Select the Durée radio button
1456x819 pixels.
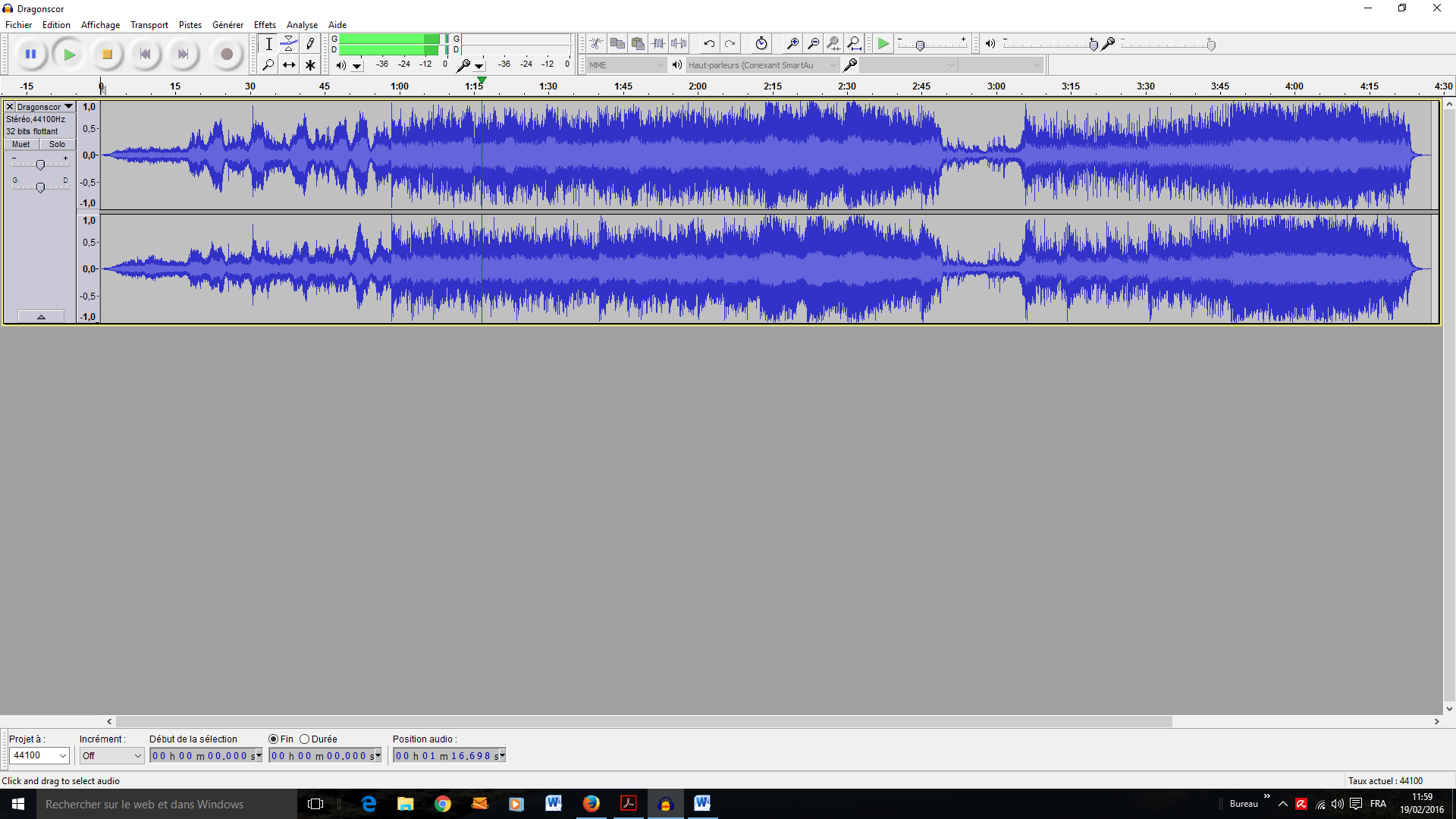306,739
